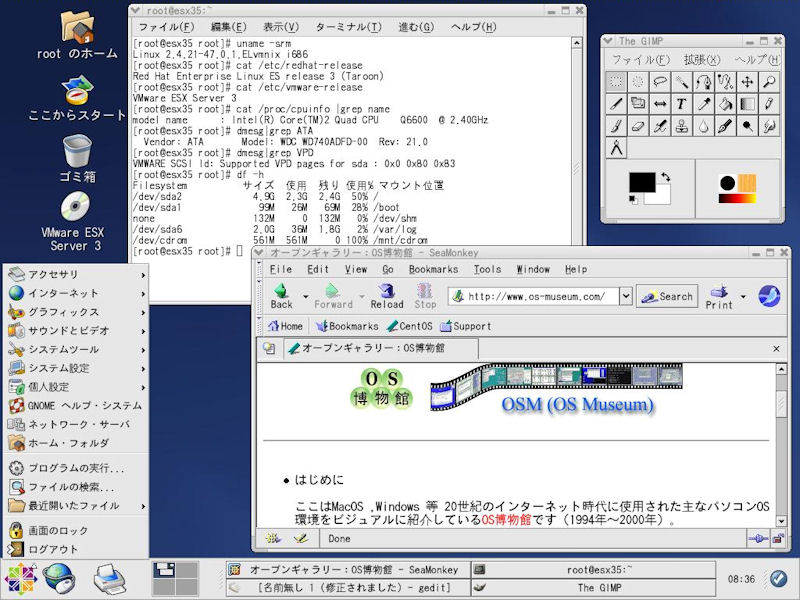
Task: Select the Text tool in GIMP
Action: (682, 104)
